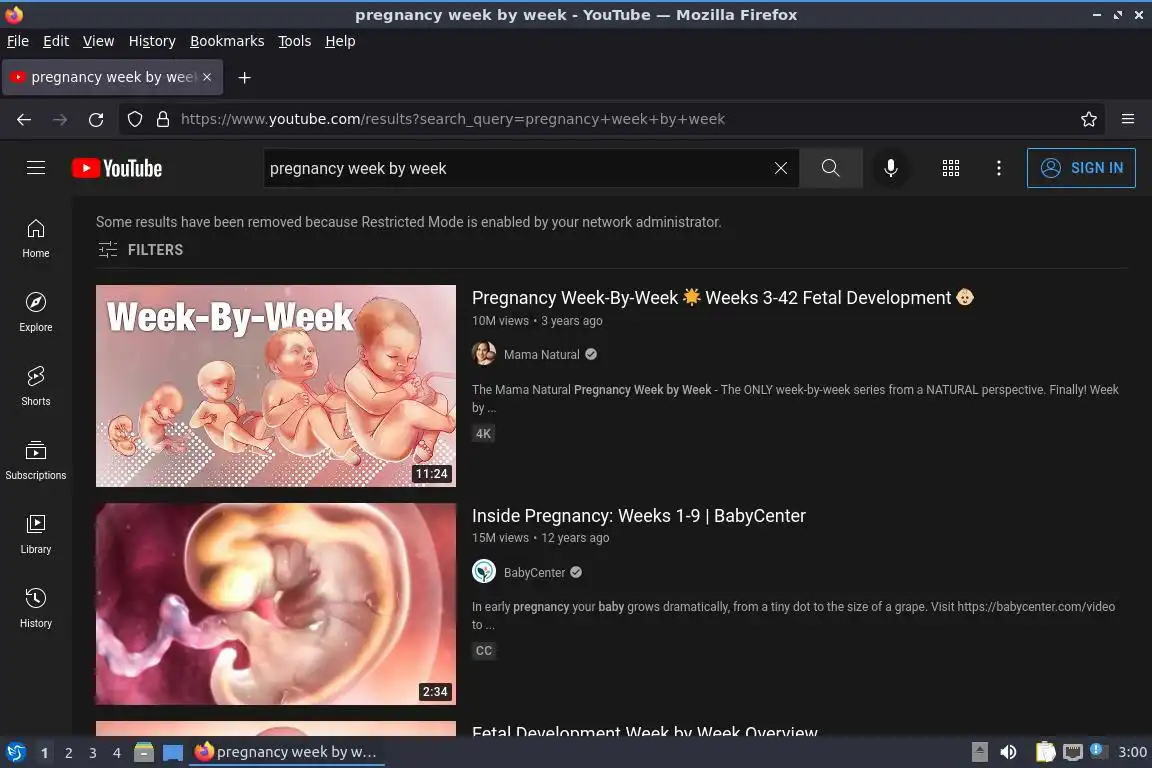Open the Mama Natural channel name
Viewport: 1152px width, 768px height.
[541, 354]
